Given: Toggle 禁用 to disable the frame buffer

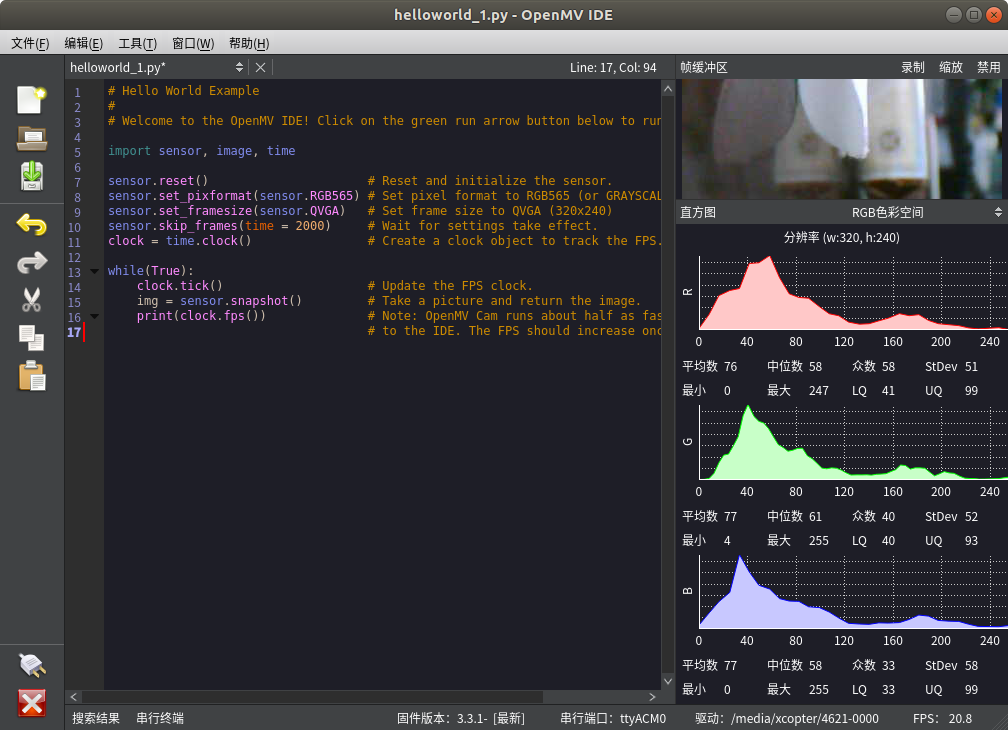Looking at the screenshot, I should [988, 67].
